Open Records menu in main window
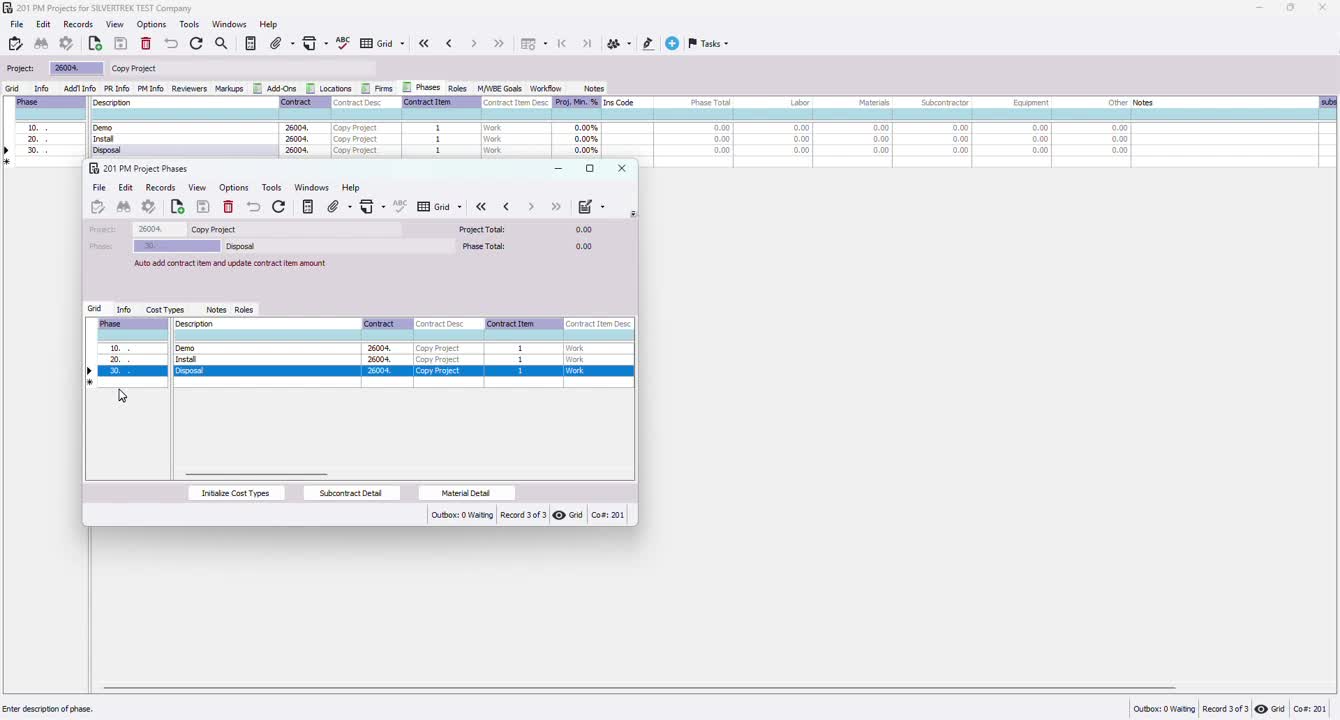Viewport: 1340px width, 720px height. click(x=78, y=25)
